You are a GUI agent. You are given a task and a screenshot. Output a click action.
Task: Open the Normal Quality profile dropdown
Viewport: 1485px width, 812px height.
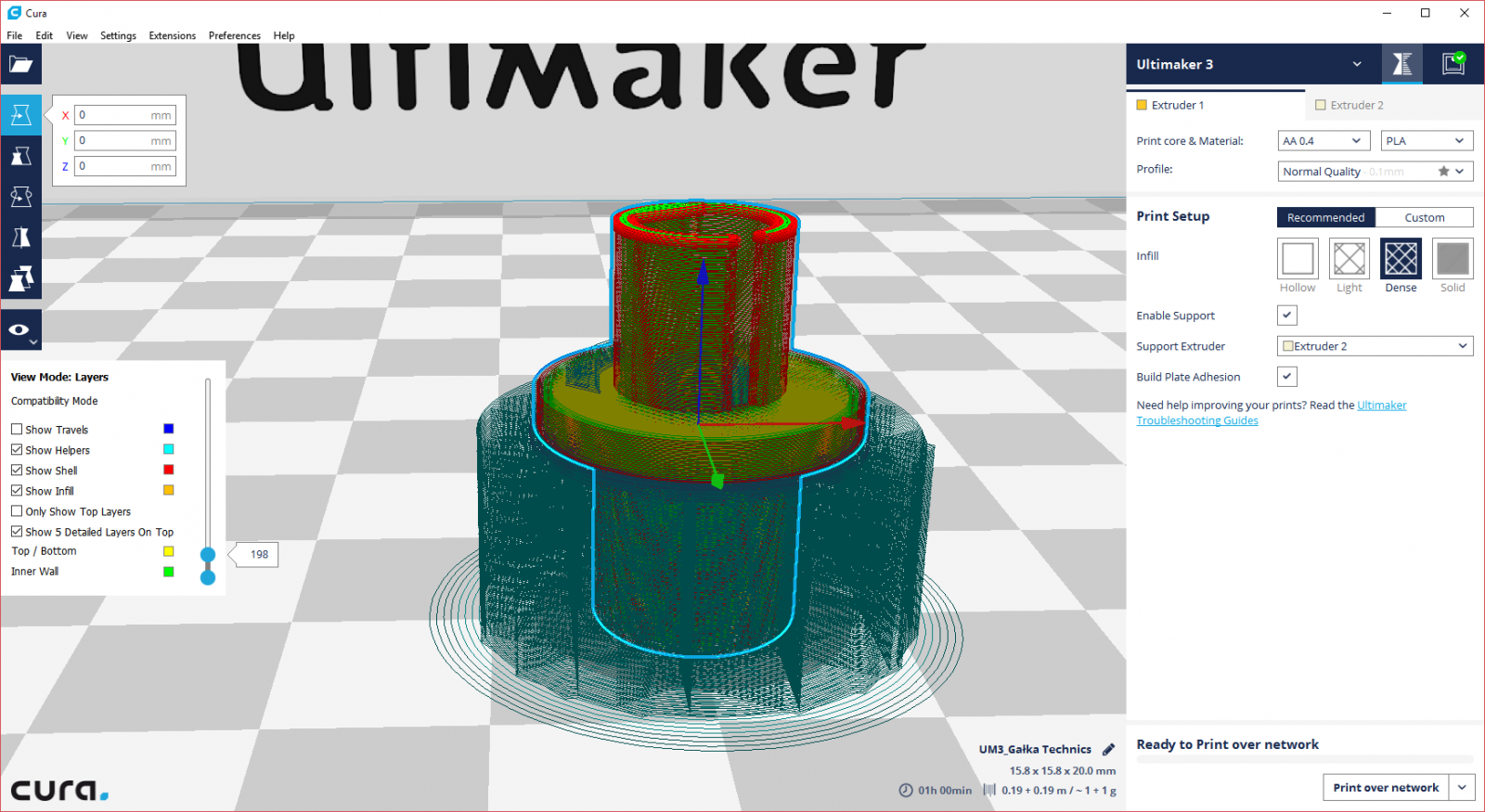point(1375,172)
